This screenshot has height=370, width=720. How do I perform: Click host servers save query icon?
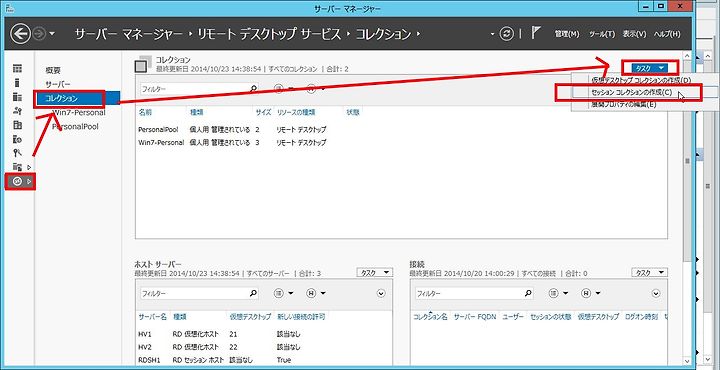click(x=310, y=293)
